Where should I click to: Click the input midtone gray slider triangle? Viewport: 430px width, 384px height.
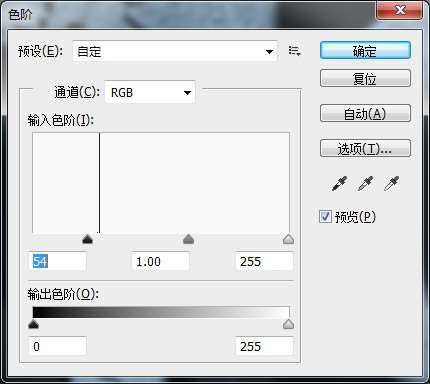189,239
